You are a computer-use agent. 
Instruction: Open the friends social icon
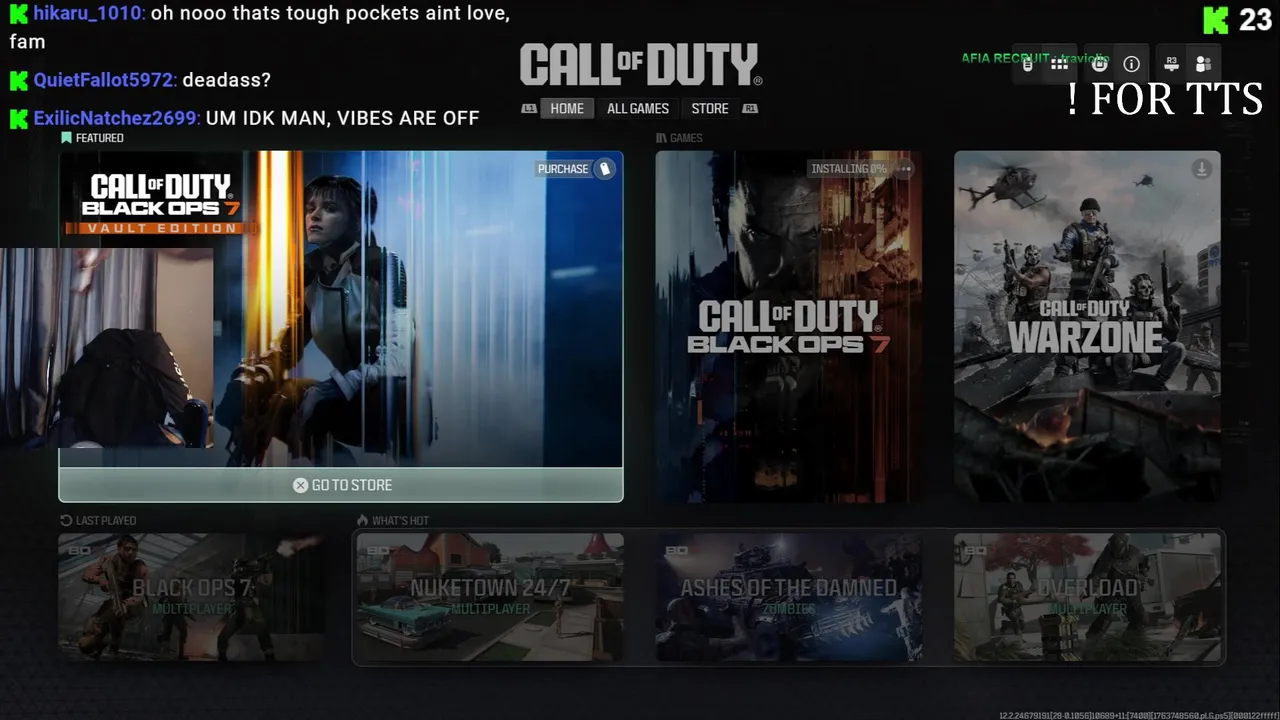coord(1203,64)
